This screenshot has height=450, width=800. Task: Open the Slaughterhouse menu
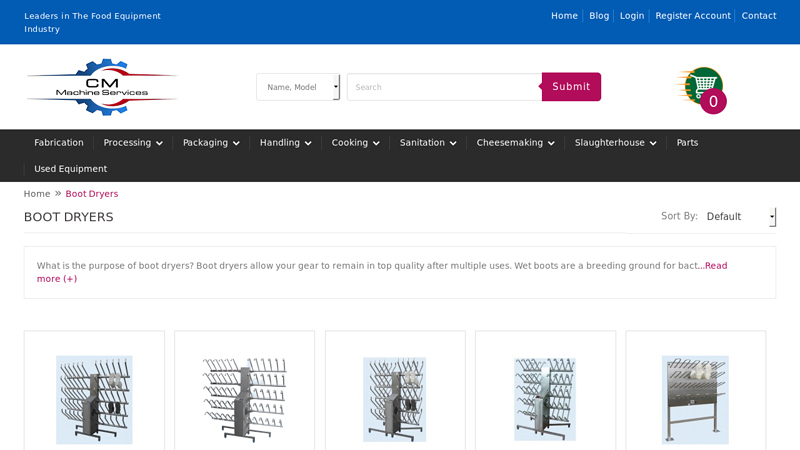615,143
